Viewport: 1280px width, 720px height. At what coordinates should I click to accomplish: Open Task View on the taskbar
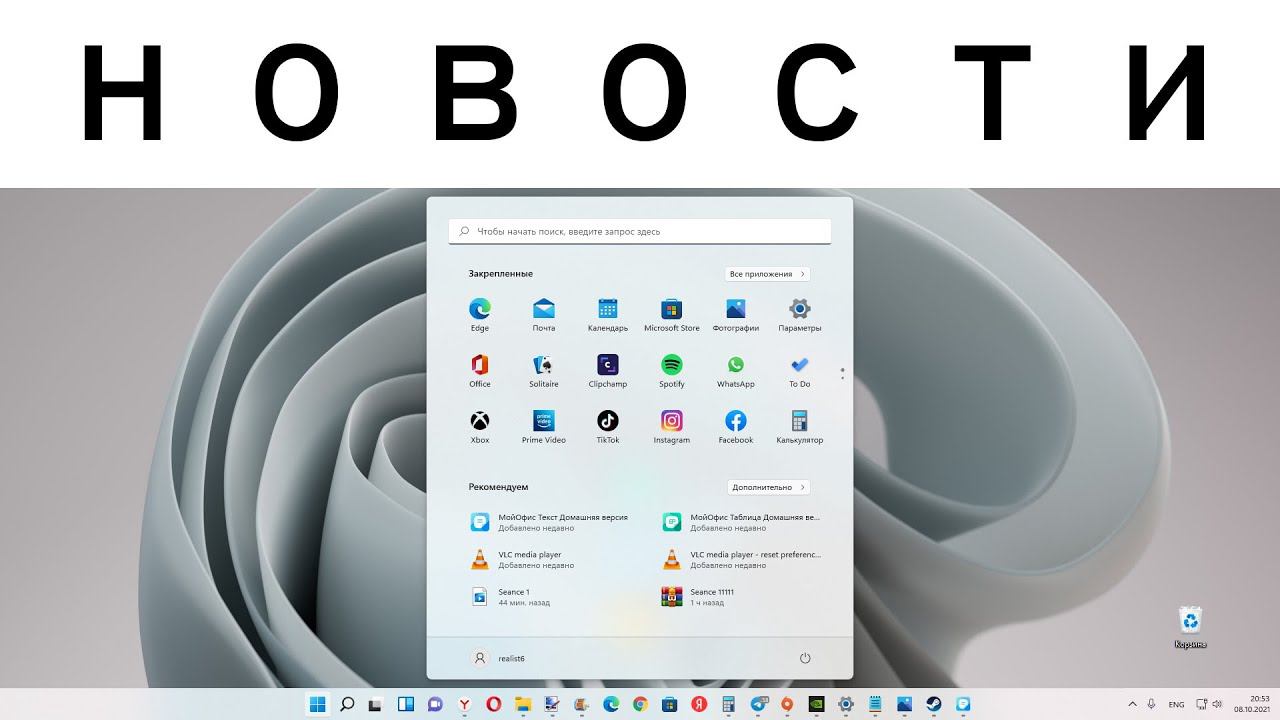[x=376, y=704]
